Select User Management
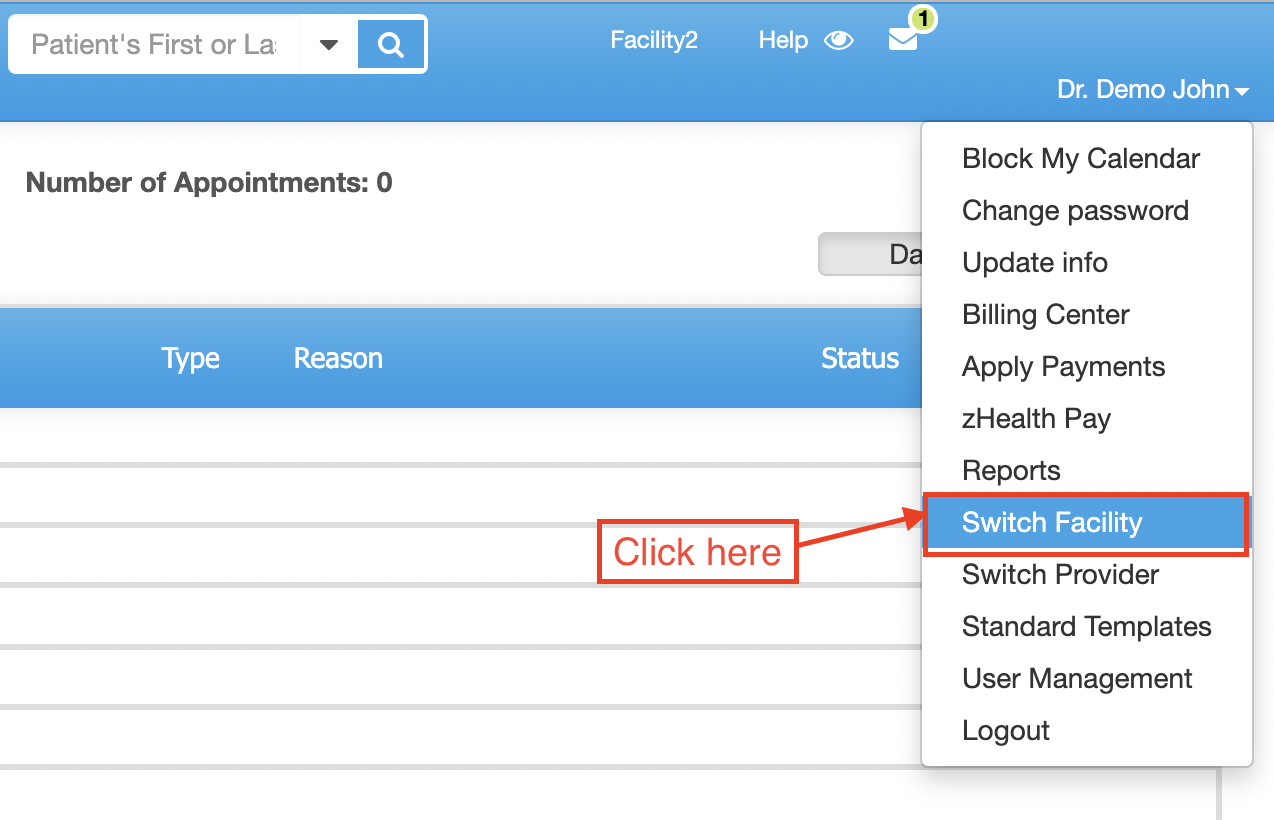 coord(1076,678)
